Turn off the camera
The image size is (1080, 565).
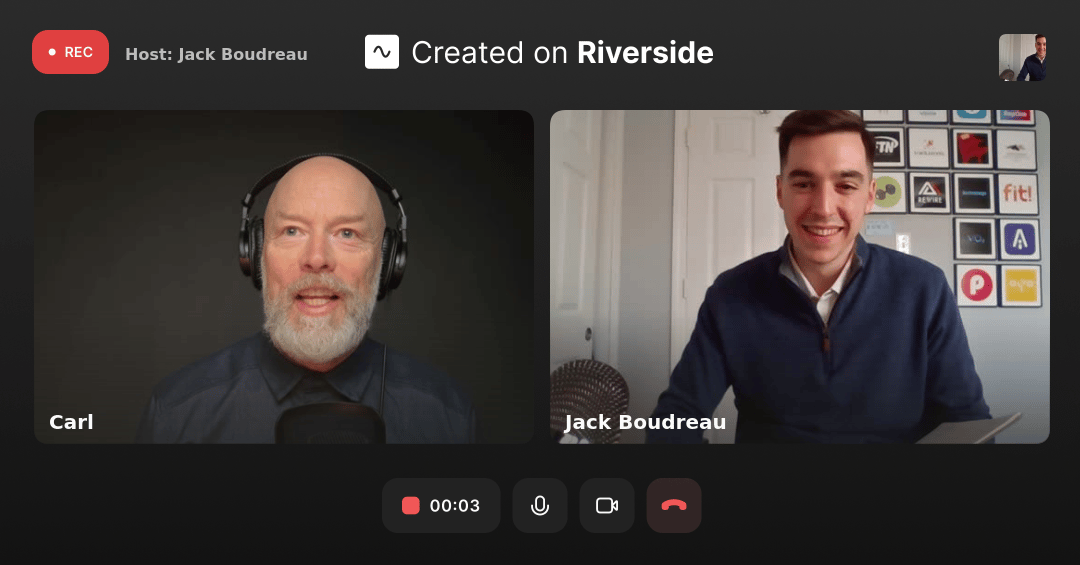607,506
